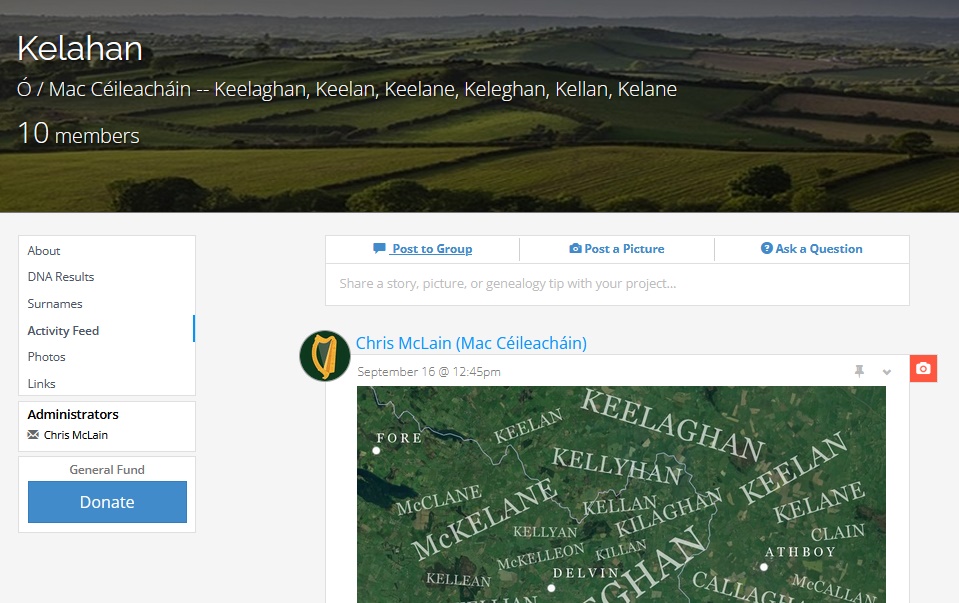Switch to the Post a Picture tab

click(x=616, y=249)
